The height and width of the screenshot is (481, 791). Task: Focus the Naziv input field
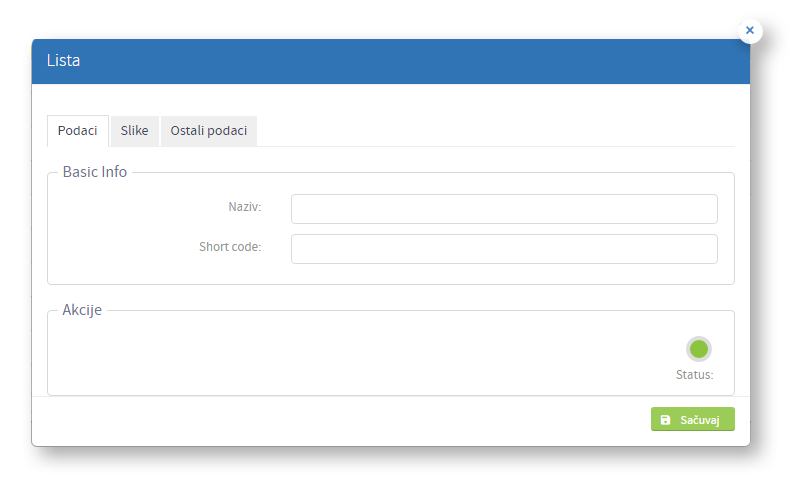click(504, 209)
